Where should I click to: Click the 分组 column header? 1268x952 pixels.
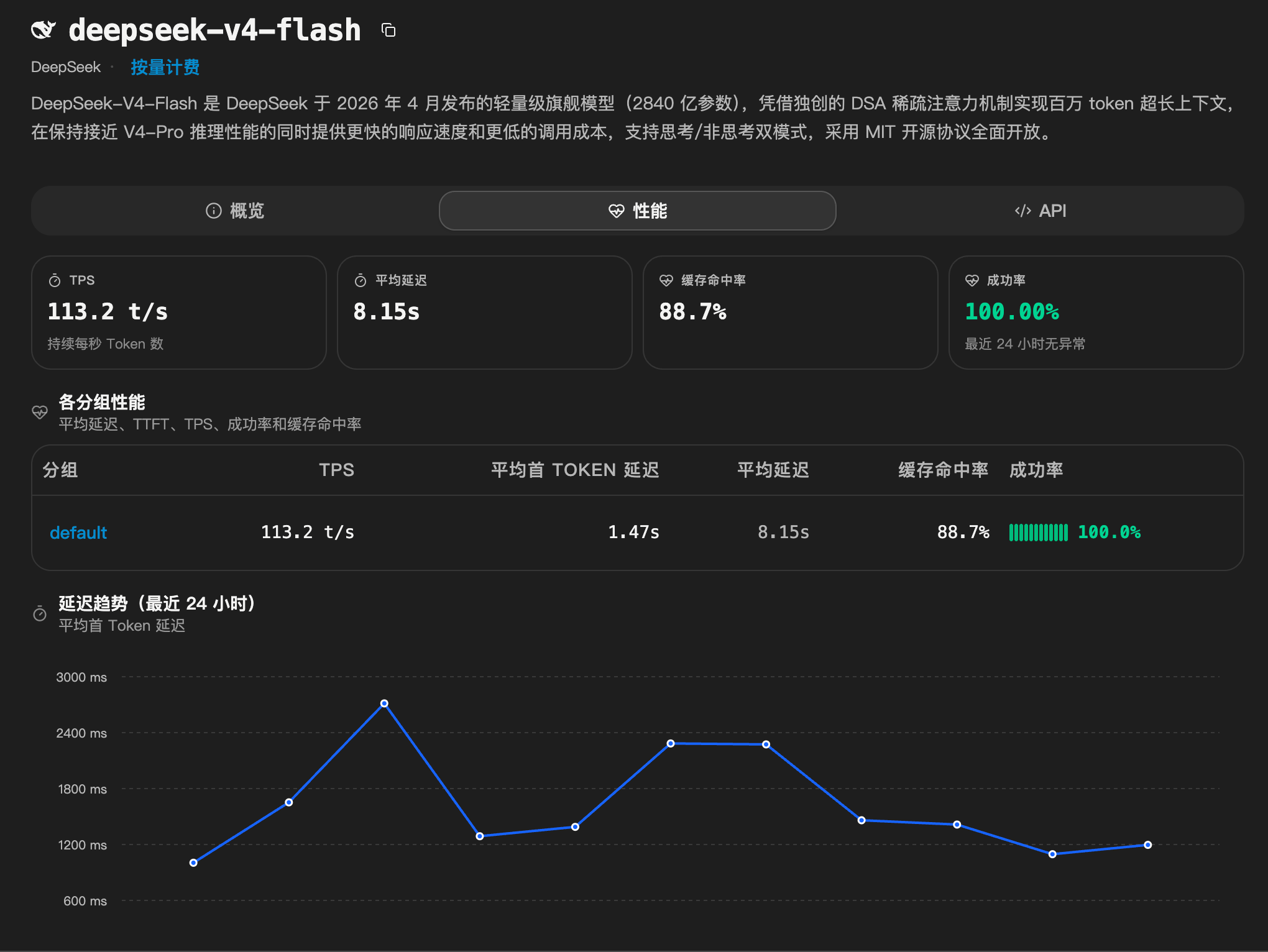click(60, 470)
